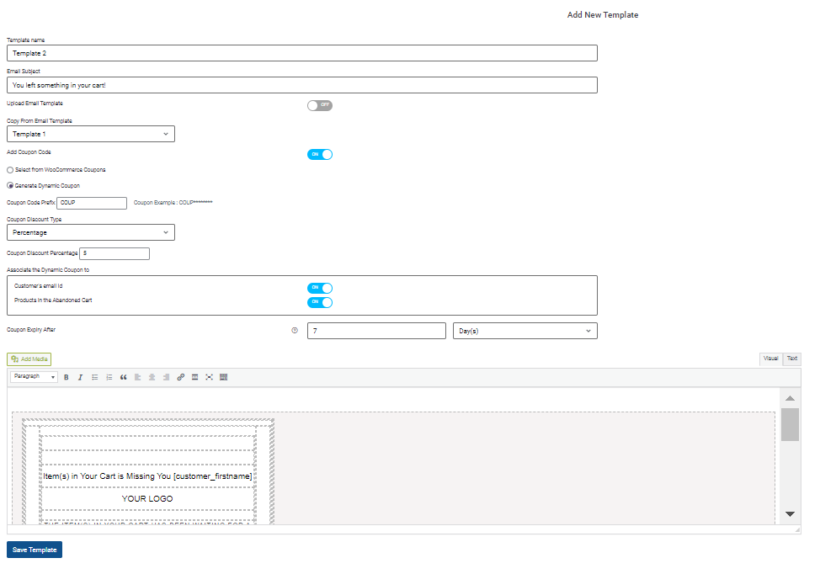Open the Paragraph format dropdown
The height and width of the screenshot is (574, 820).
(33, 377)
